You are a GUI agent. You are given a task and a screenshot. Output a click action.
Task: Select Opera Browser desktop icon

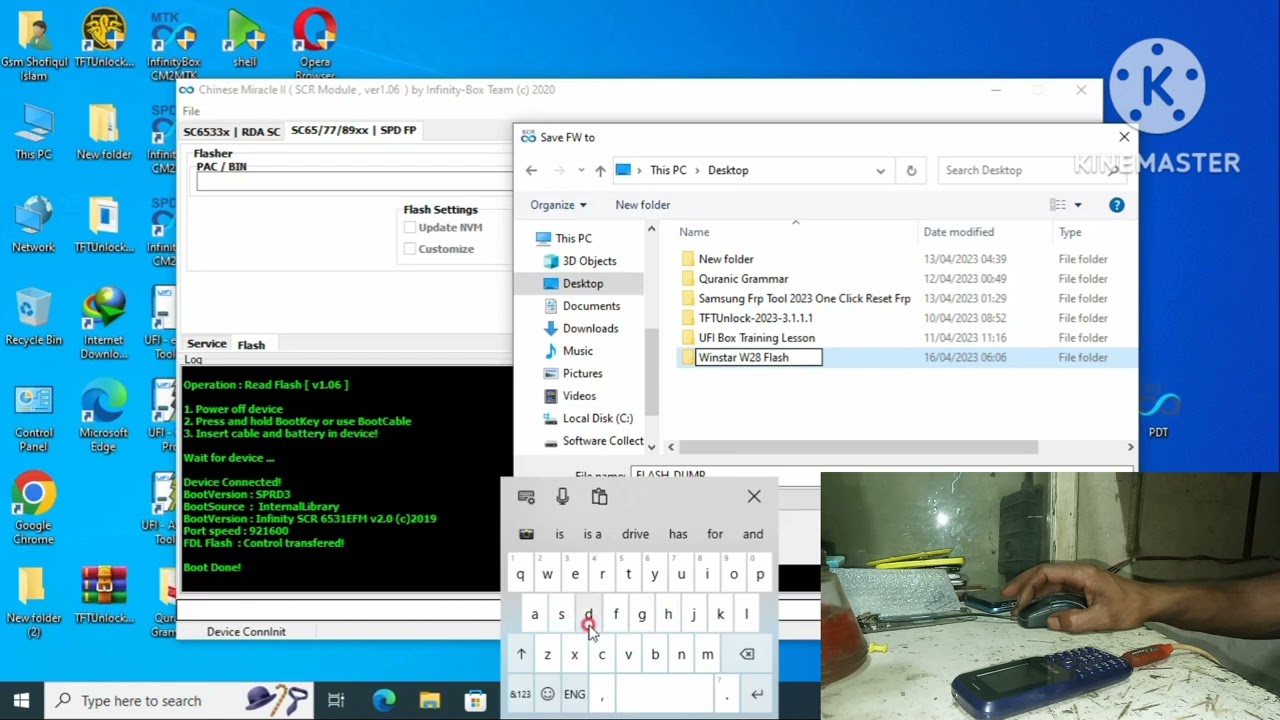tap(314, 44)
